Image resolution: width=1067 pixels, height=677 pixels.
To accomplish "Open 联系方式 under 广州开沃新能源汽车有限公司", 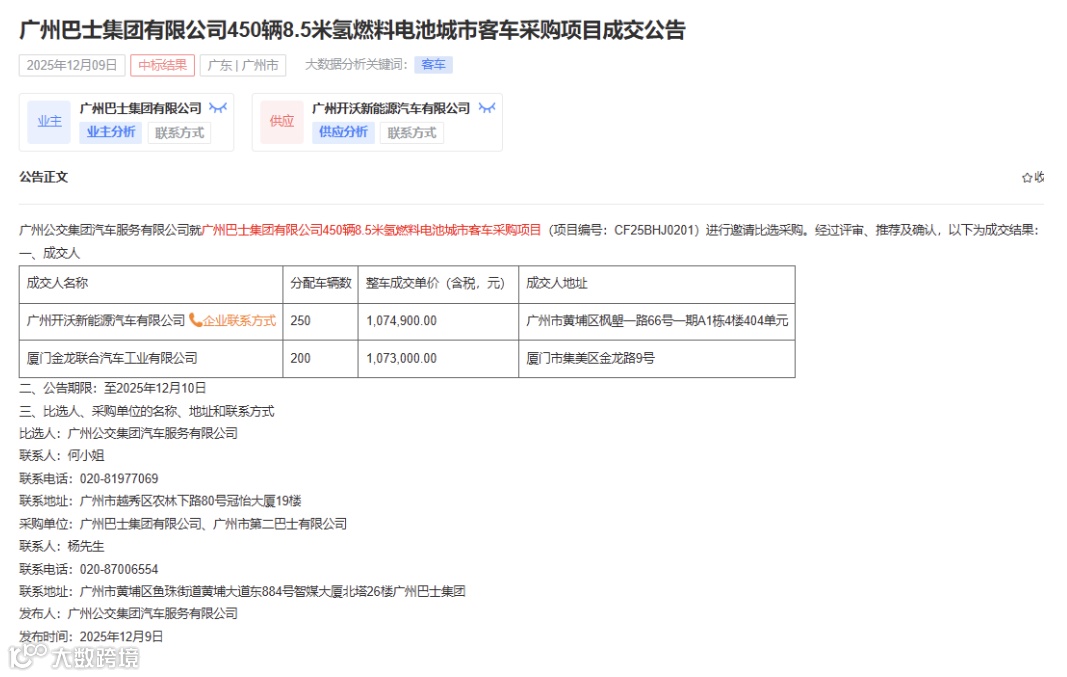I will (412, 133).
